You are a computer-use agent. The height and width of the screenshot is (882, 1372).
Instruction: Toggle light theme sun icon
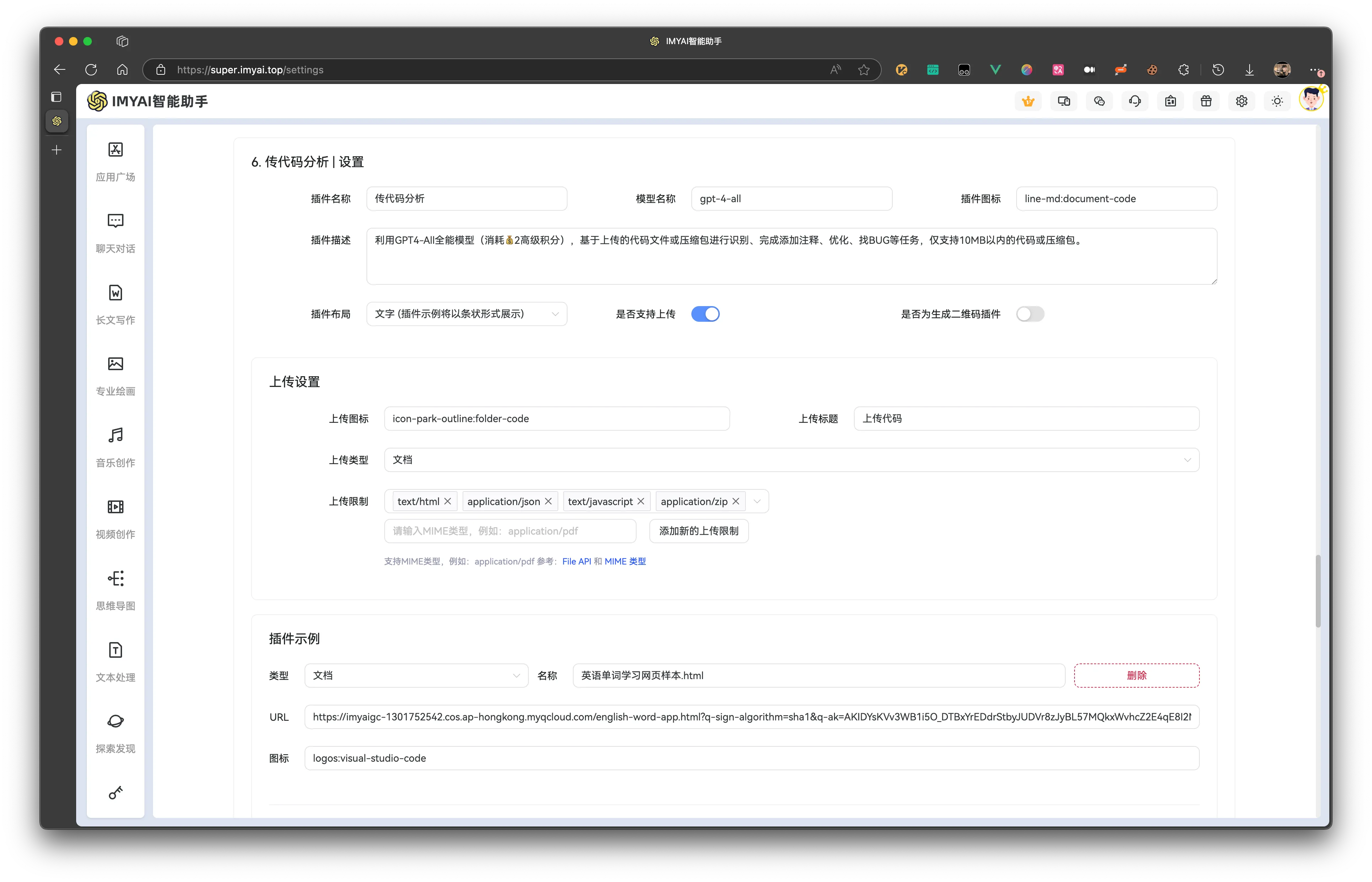pyautogui.click(x=1277, y=101)
